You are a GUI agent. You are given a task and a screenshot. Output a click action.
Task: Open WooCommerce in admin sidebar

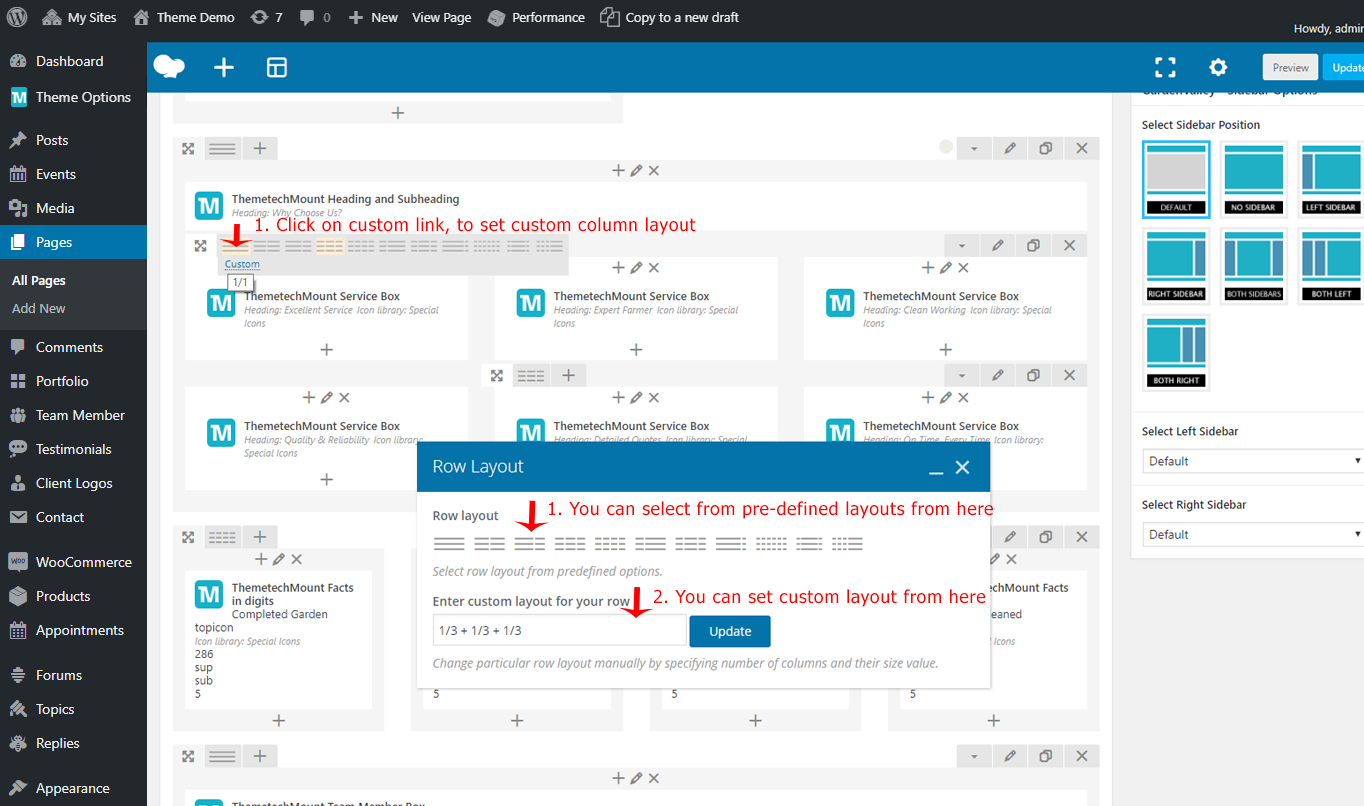tap(83, 562)
